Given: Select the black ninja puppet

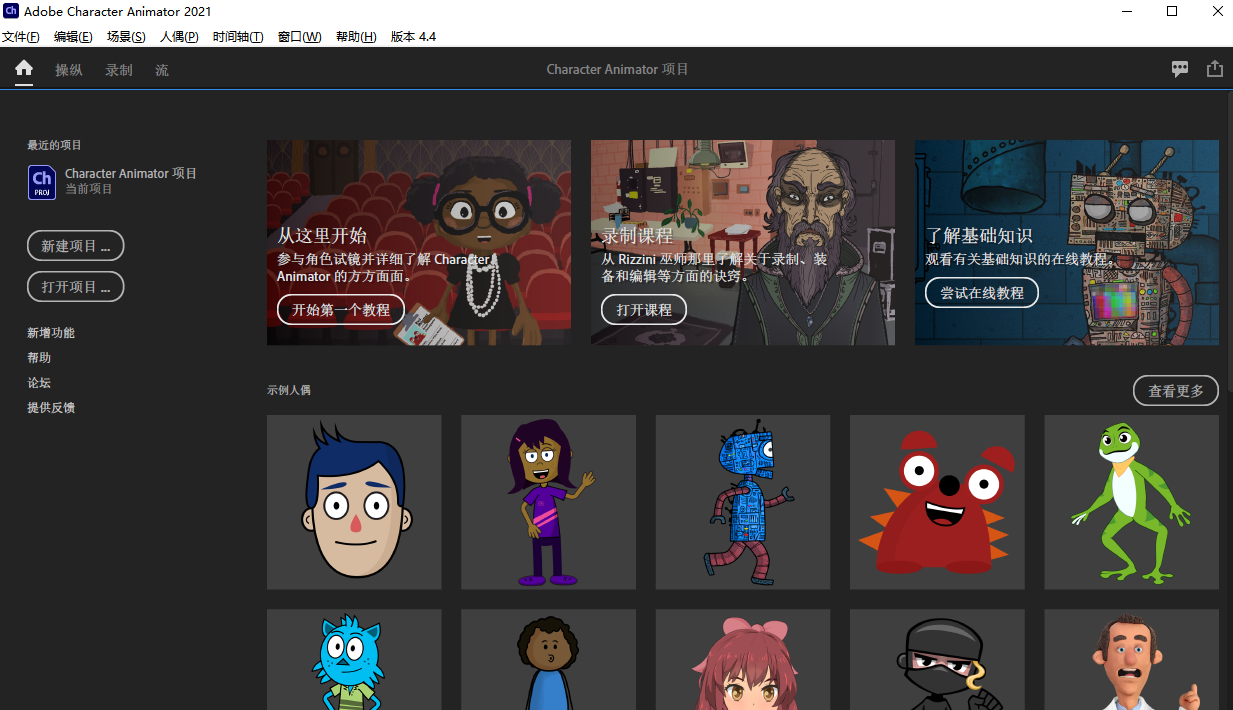Looking at the screenshot, I should (937, 659).
